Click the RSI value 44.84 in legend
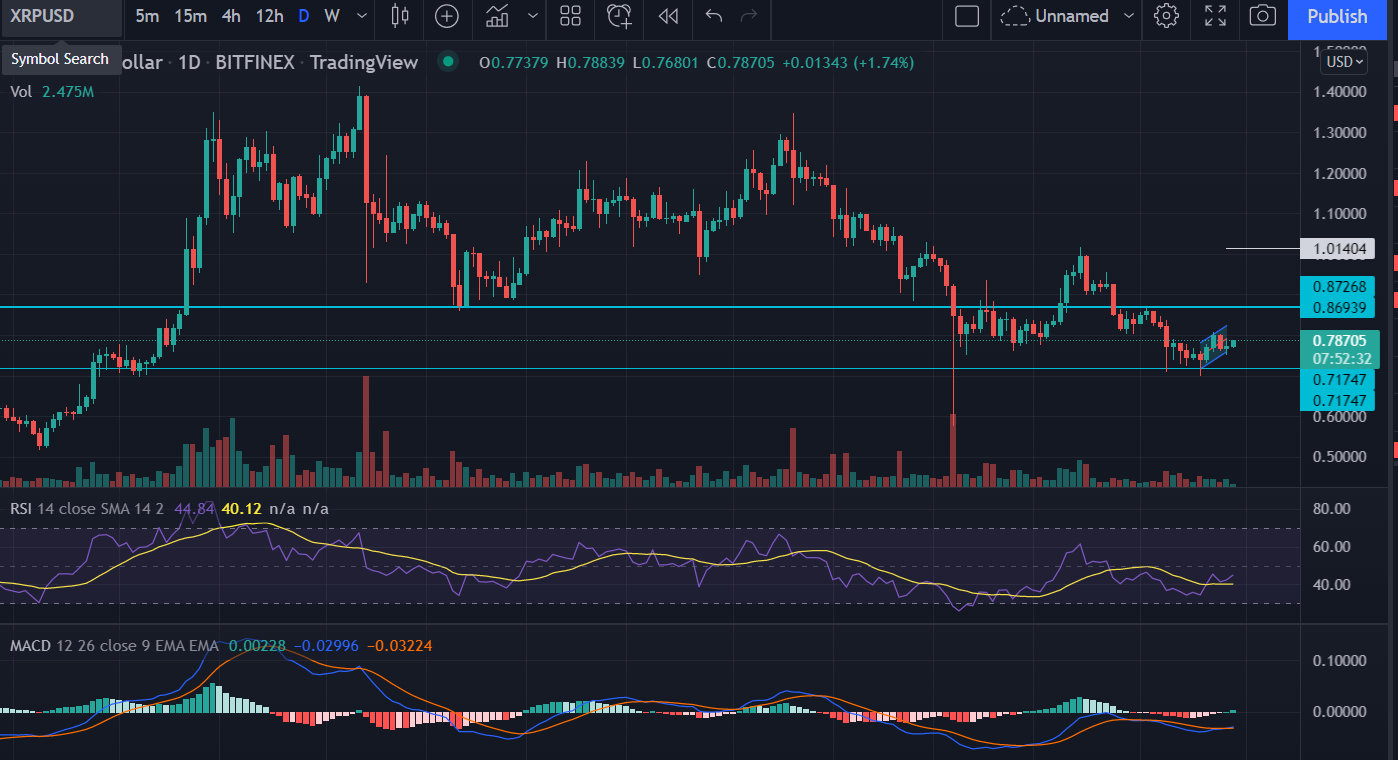This screenshot has width=1398, height=760. pyautogui.click(x=194, y=508)
